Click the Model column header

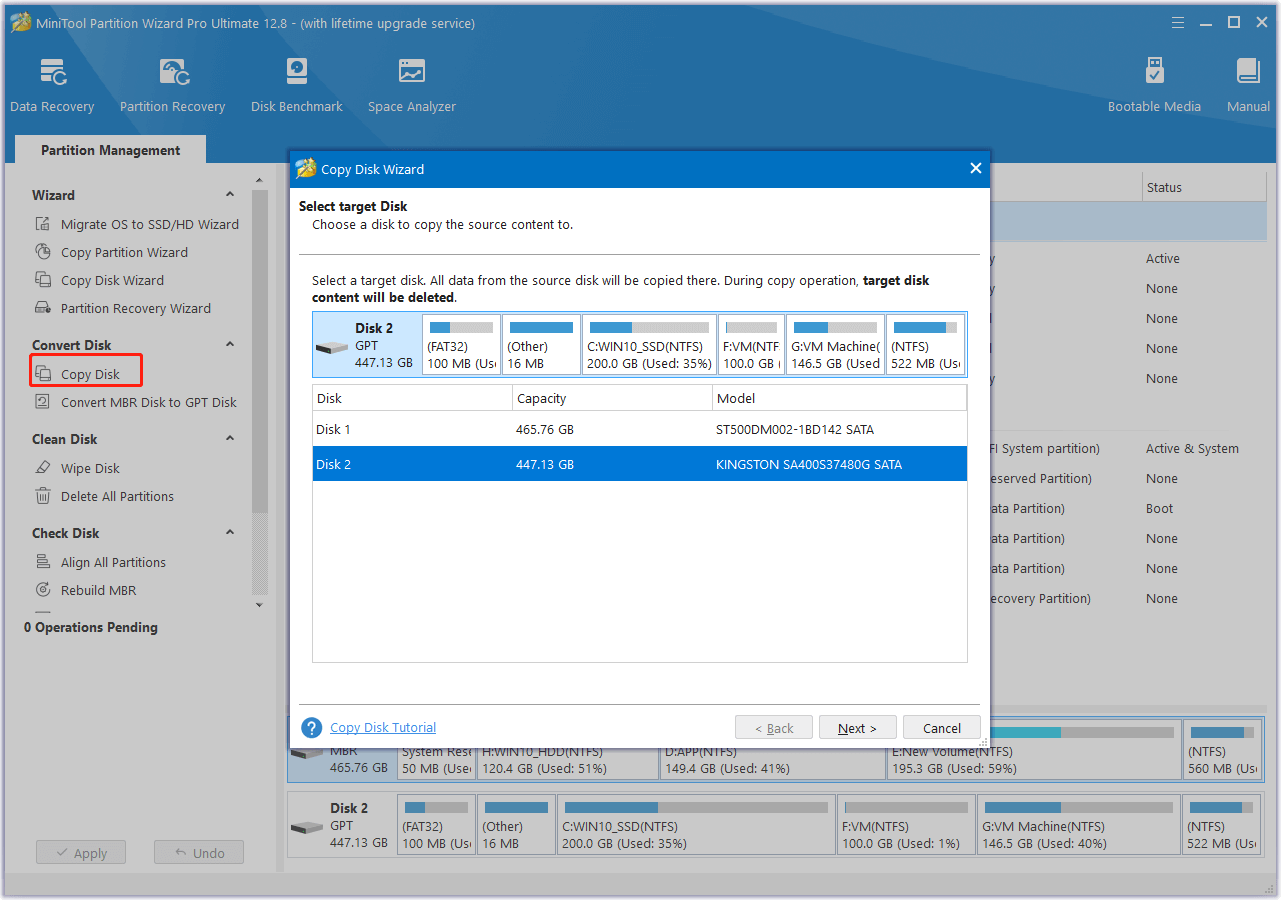point(839,398)
